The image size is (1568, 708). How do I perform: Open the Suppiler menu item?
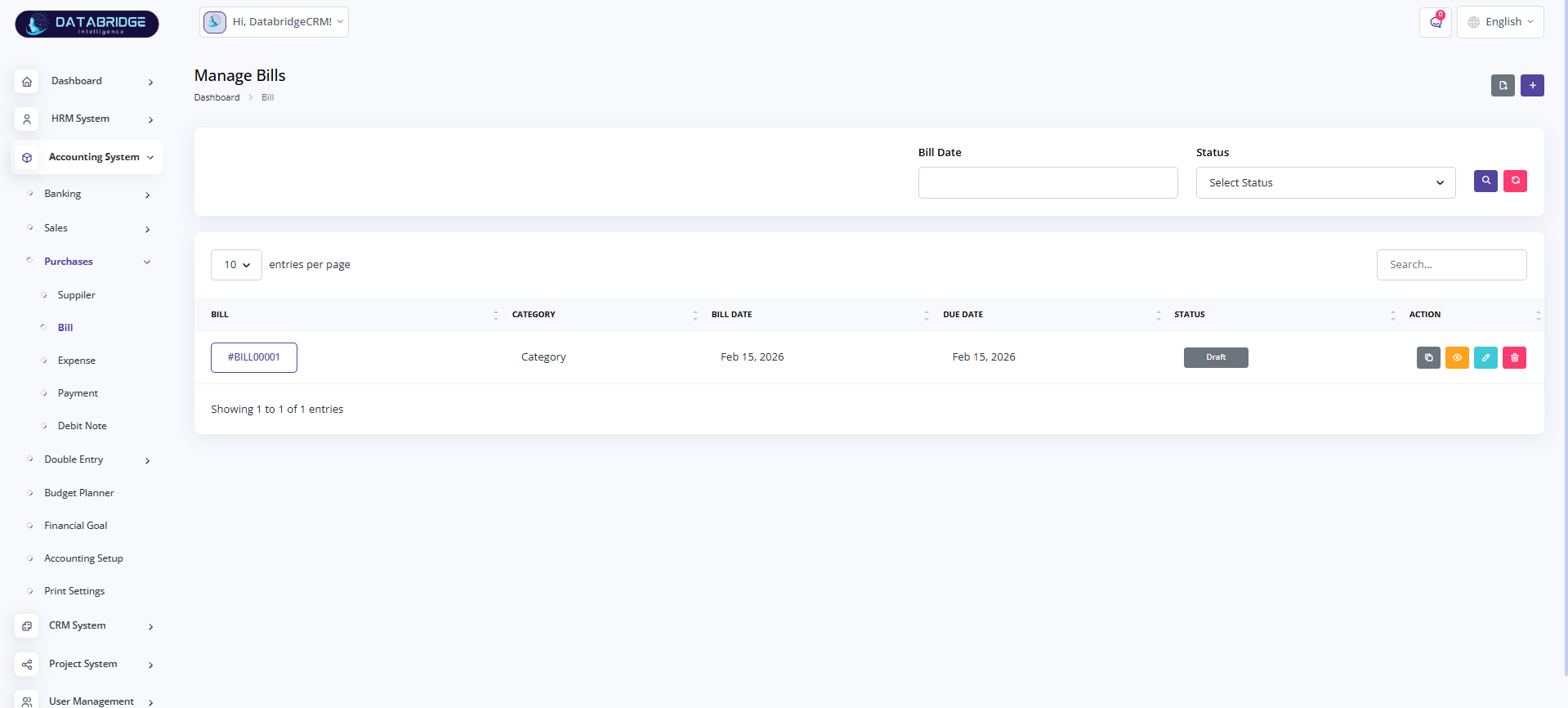pyautogui.click(x=76, y=295)
